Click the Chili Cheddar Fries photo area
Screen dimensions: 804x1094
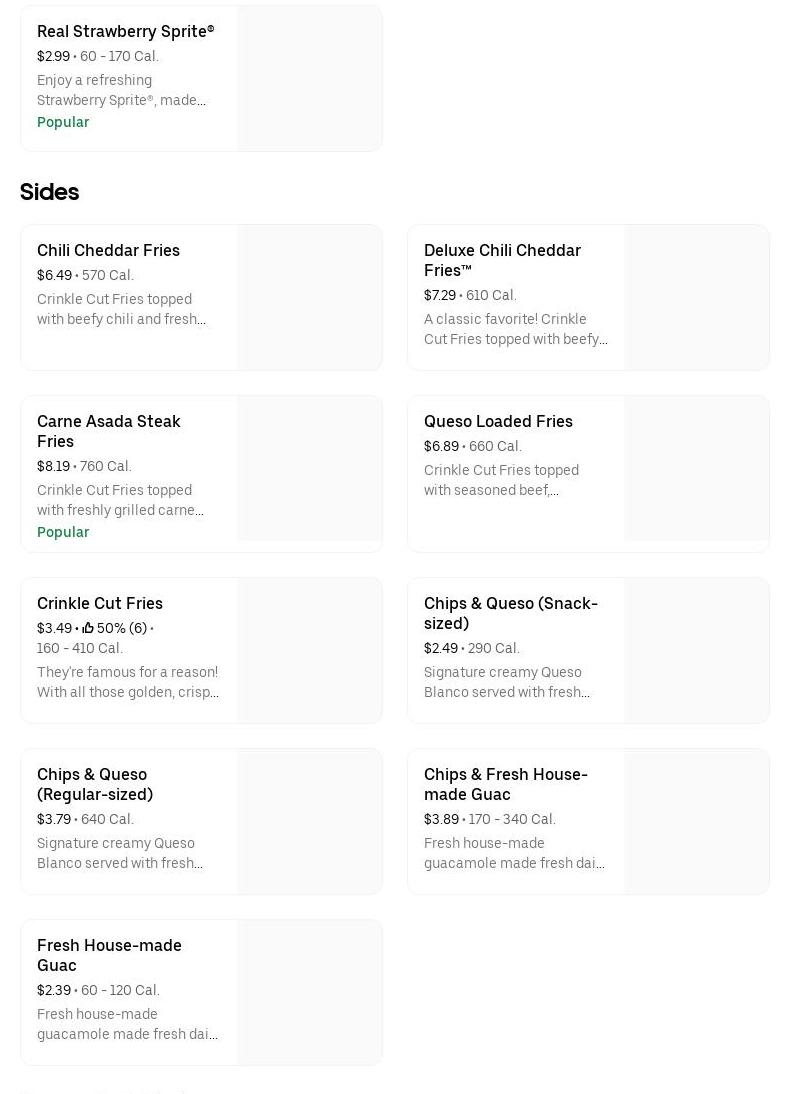click(x=309, y=297)
